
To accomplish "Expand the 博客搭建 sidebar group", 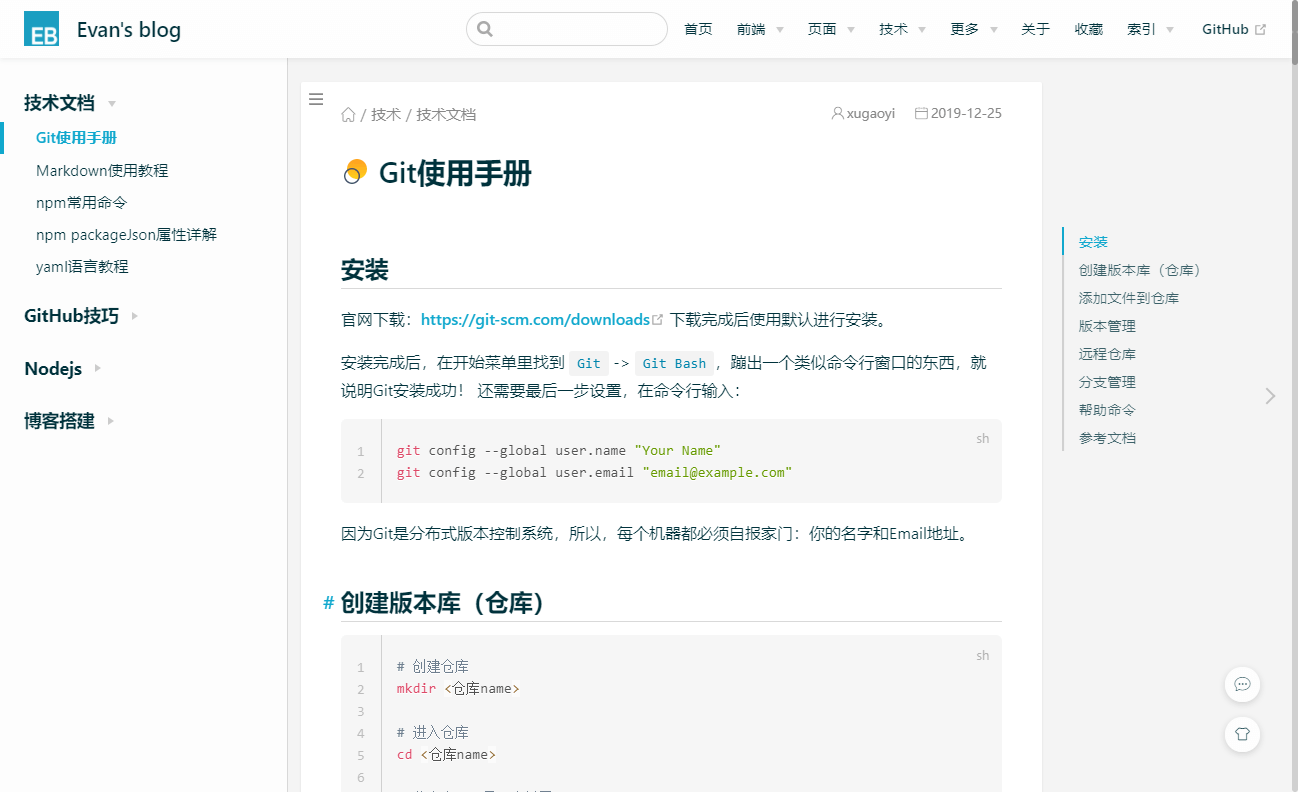I will (x=70, y=421).
